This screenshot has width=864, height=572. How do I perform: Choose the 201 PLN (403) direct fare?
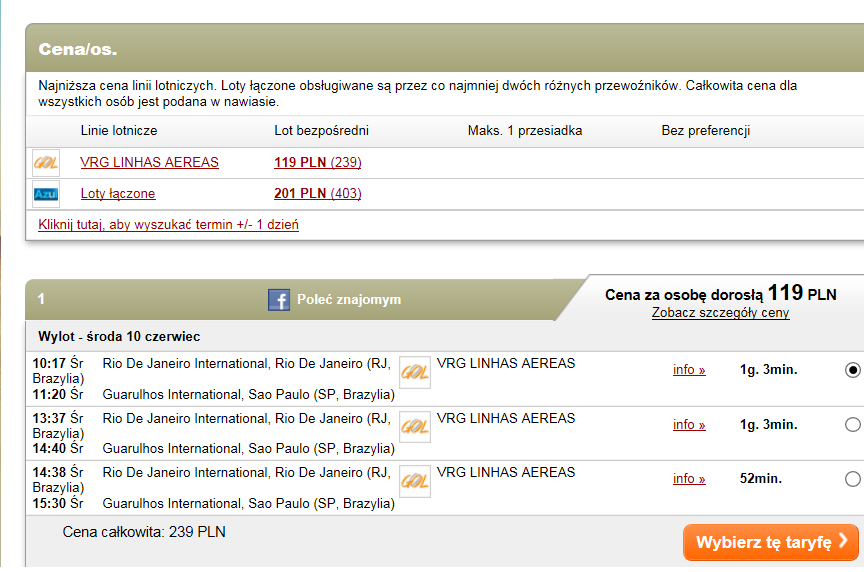tap(318, 194)
